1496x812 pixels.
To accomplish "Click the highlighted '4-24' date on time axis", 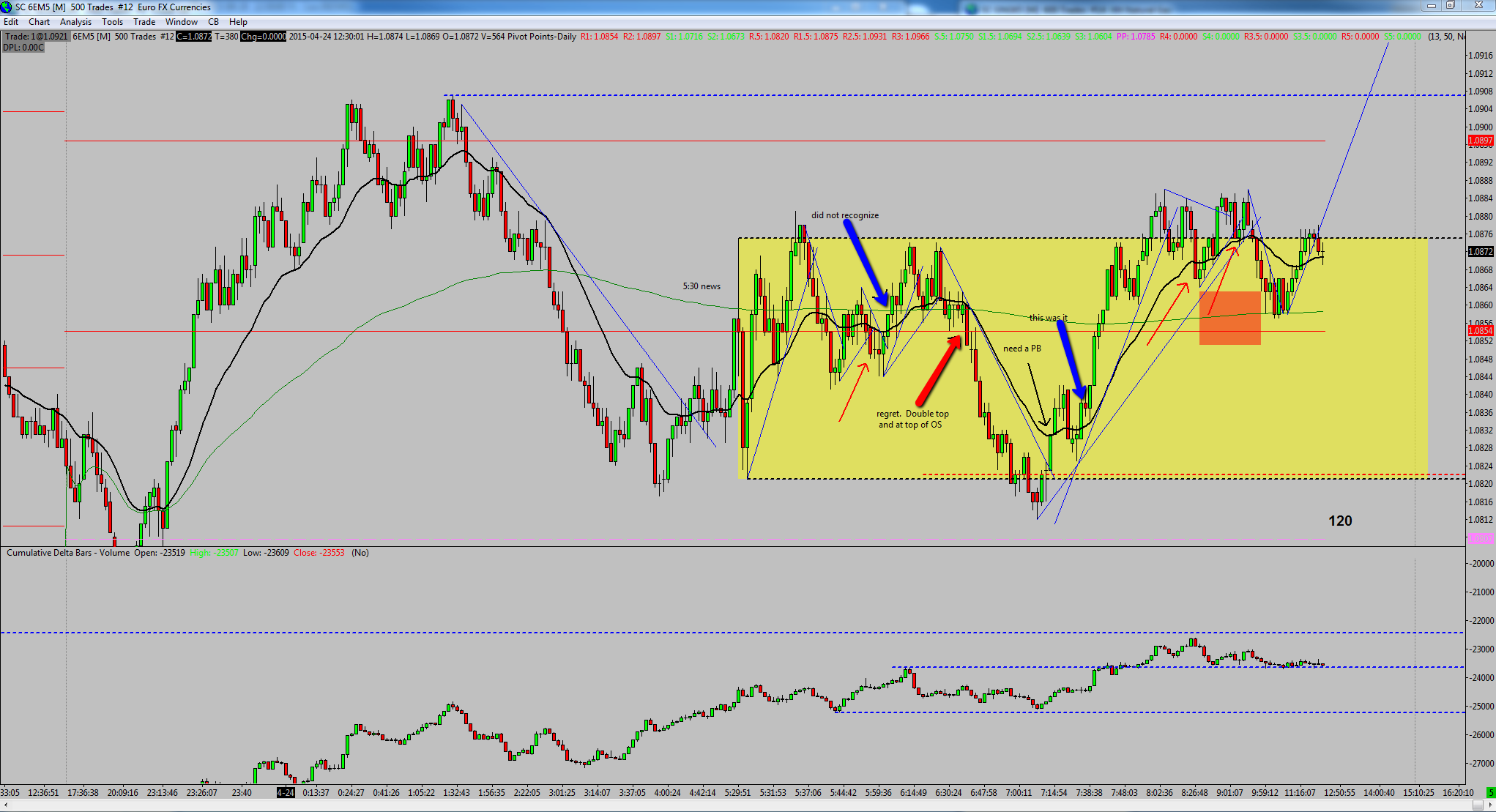I will (x=286, y=792).
